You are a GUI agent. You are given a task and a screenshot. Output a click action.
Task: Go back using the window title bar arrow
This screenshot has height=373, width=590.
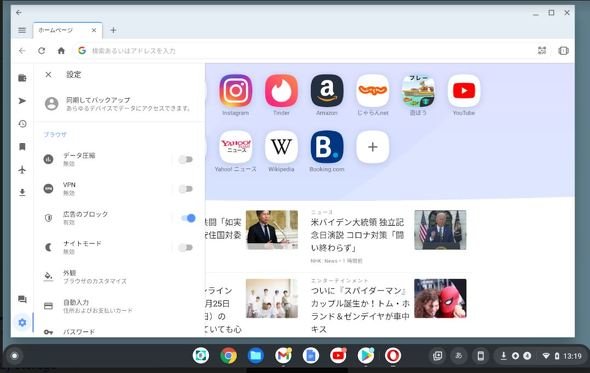(x=19, y=12)
